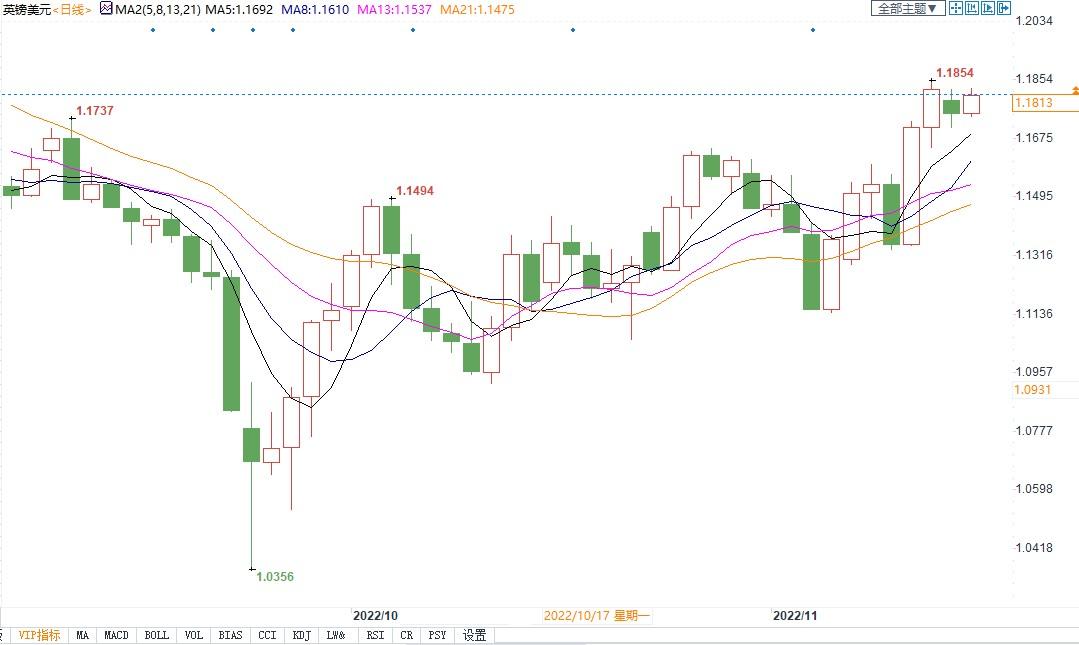The height and width of the screenshot is (645, 1079).
Task: Open the VOL volume indicator tab
Action: click(x=194, y=635)
